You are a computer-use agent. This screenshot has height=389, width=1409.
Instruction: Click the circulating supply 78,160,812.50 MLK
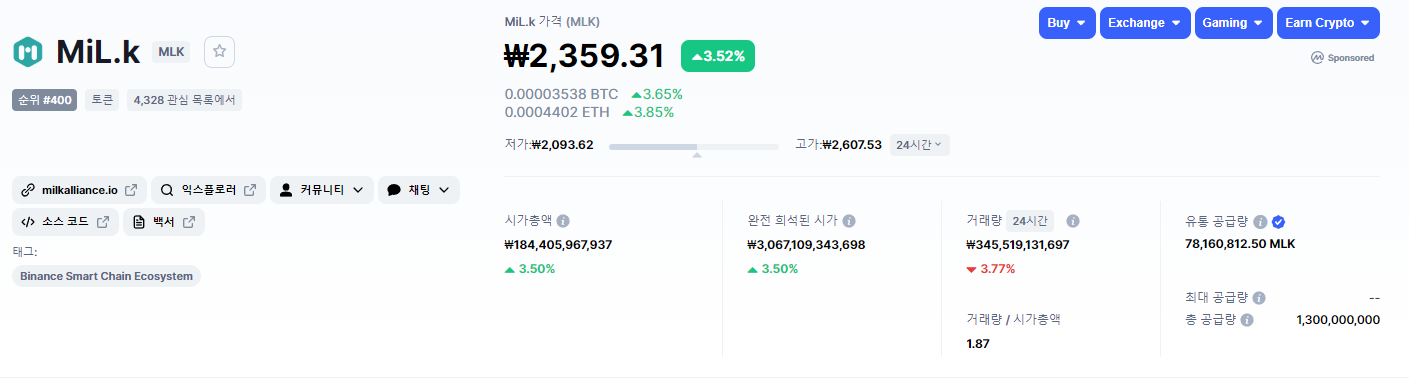1240,243
